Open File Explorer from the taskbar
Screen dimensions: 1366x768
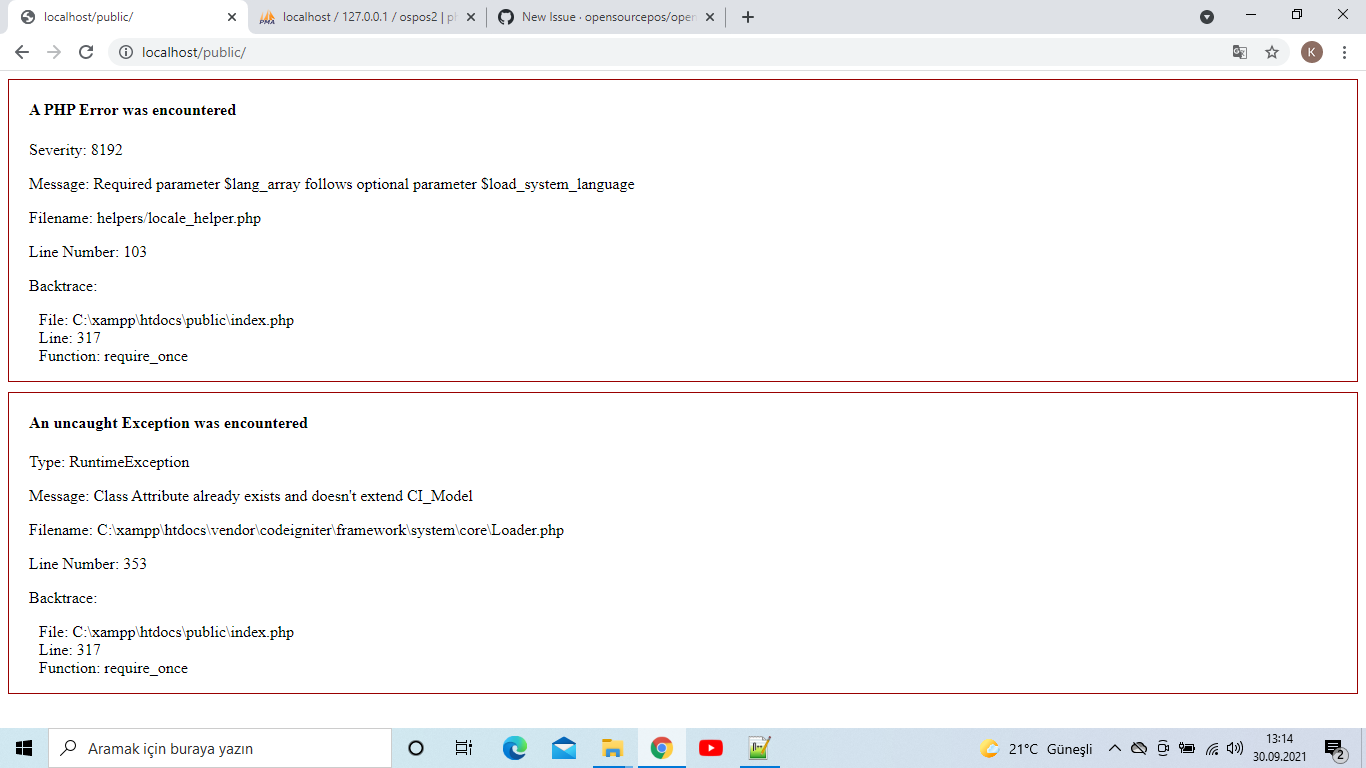[612, 747]
